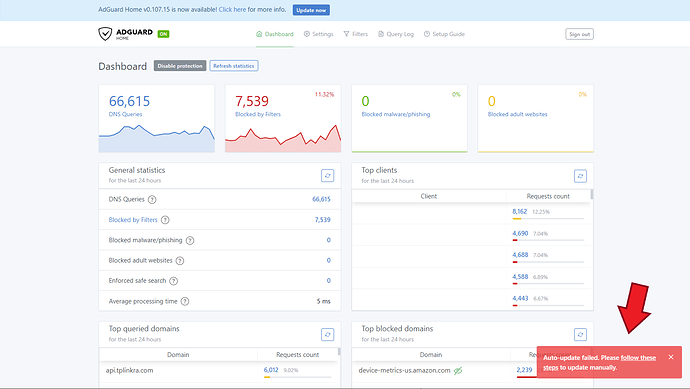The image size is (690, 389).
Task: Click Domain header in Top blocked domains
Action: (x=431, y=355)
